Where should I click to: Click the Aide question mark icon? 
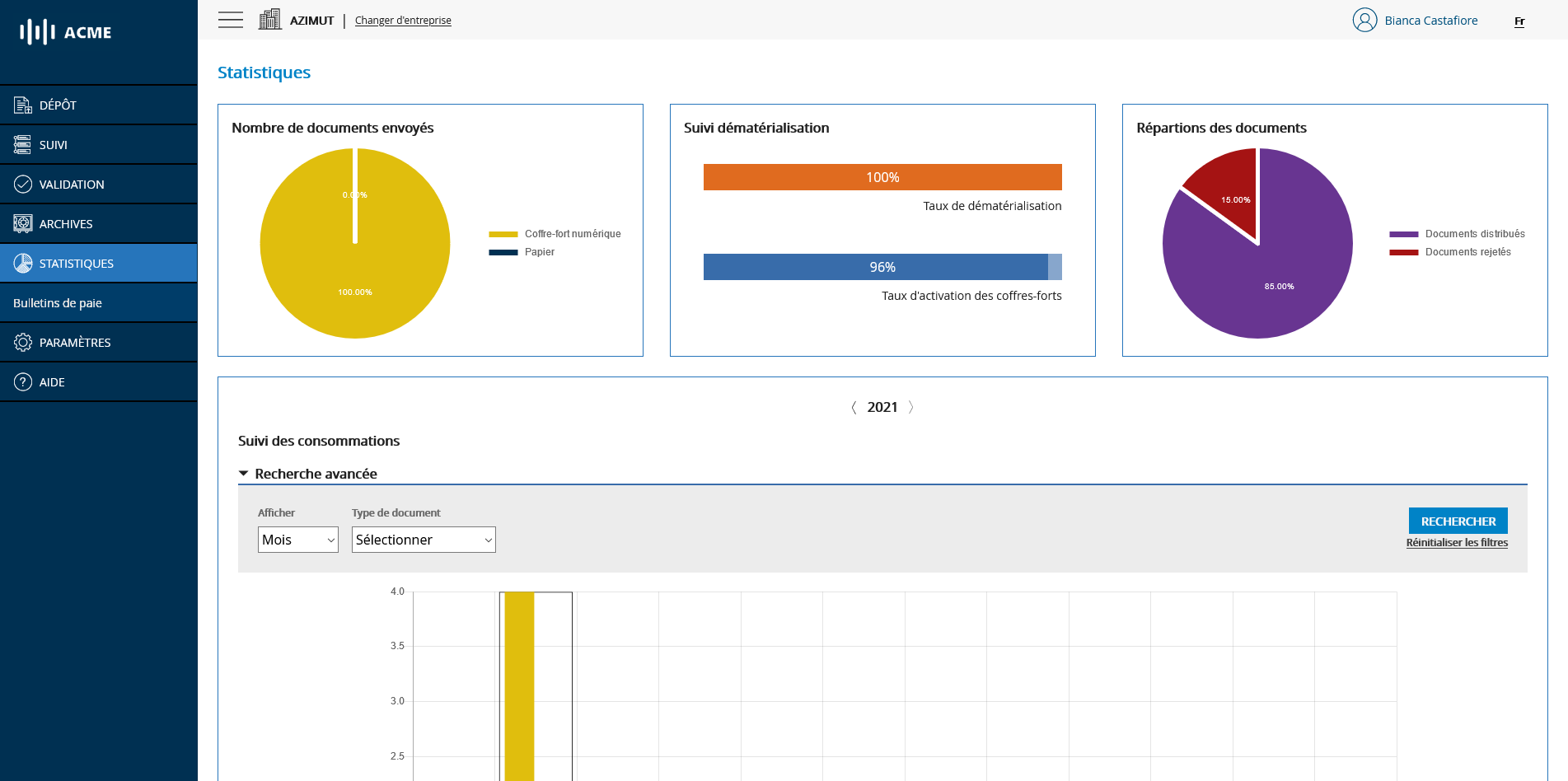click(23, 381)
